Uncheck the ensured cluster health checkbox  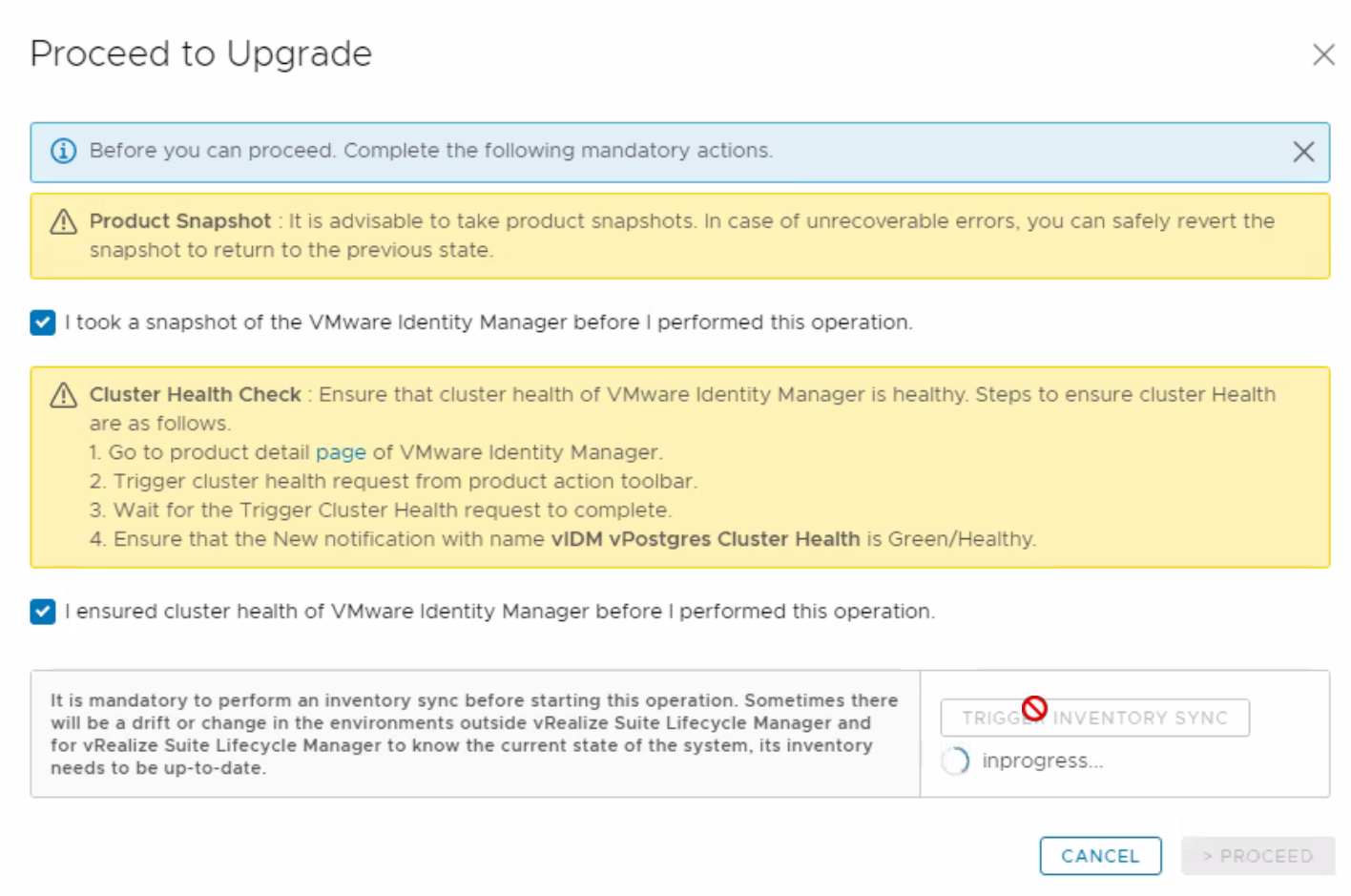point(43,612)
